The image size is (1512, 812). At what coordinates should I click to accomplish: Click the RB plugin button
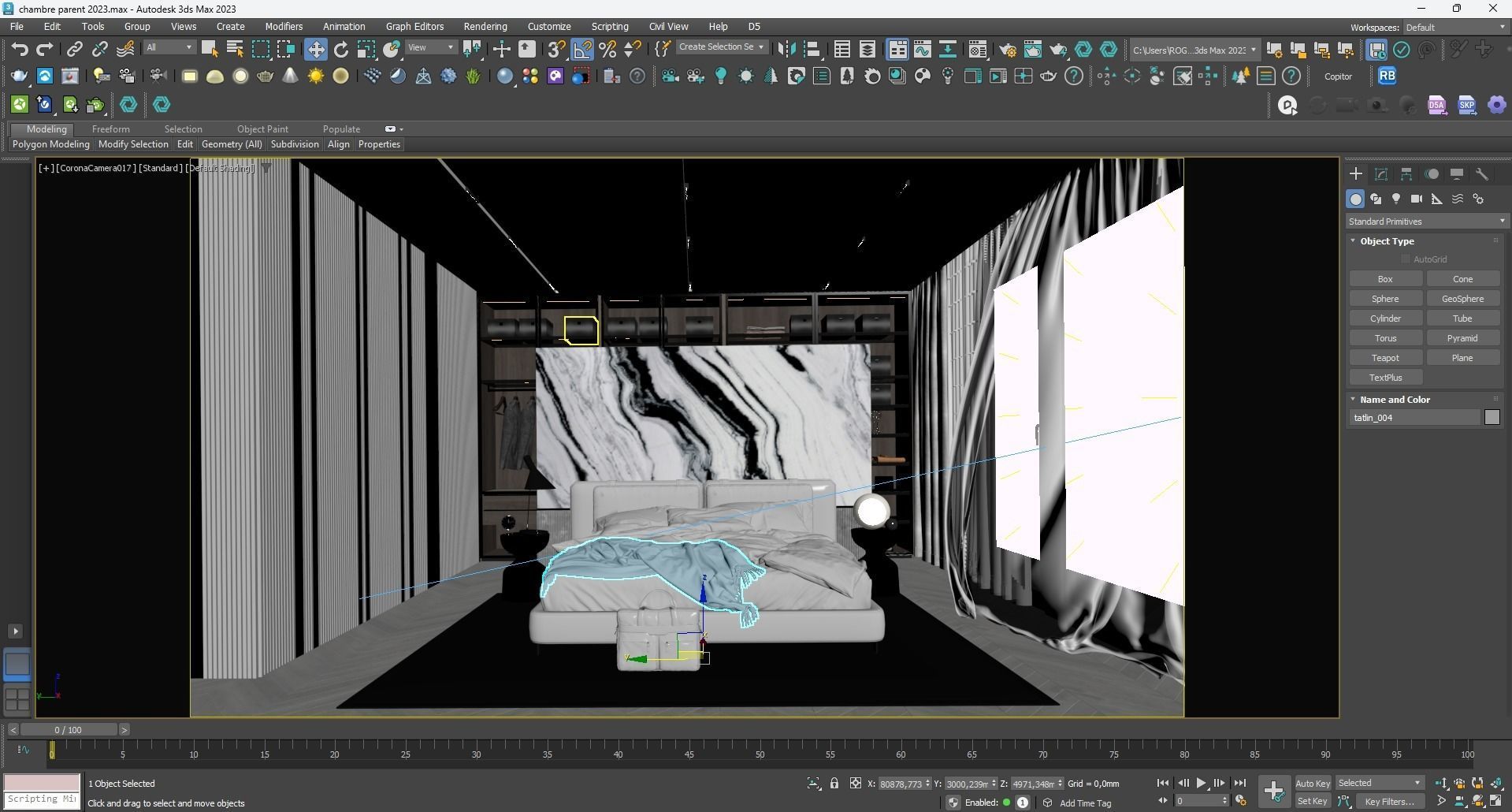coord(1387,76)
